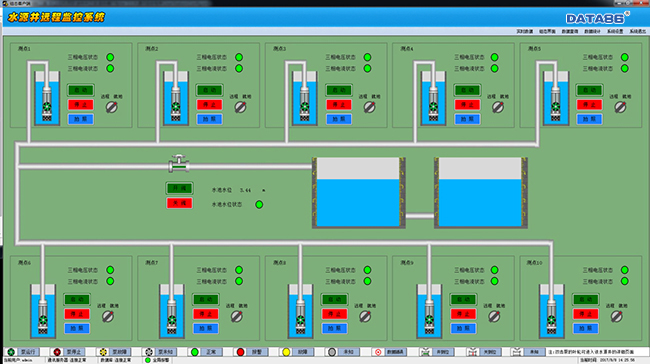Click the green pump-running legend icon
This screenshot has height=364, width=650.
[11, 352]
